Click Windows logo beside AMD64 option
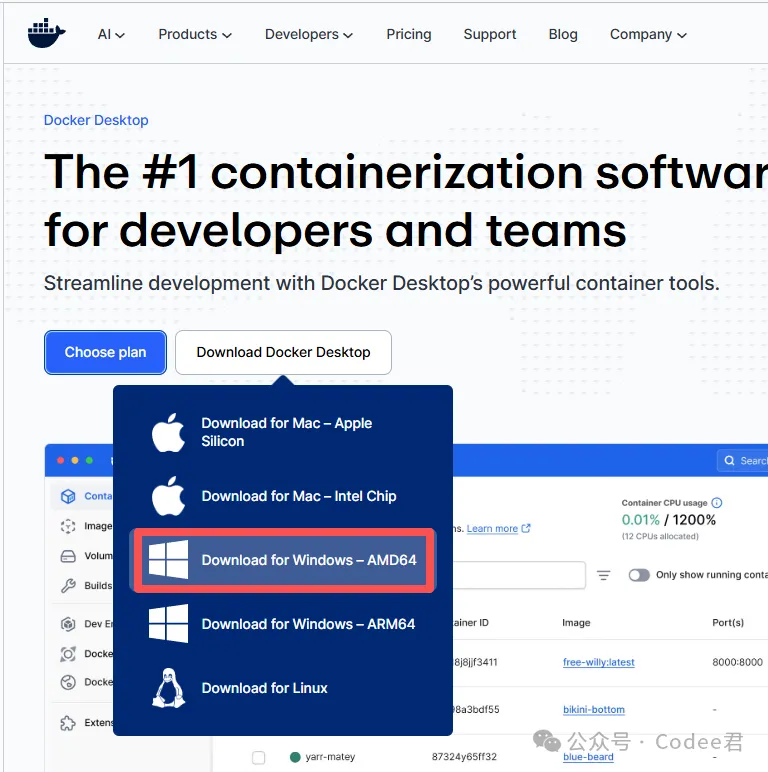The width and height of the screenshot is (768, 772). point(168,560)
